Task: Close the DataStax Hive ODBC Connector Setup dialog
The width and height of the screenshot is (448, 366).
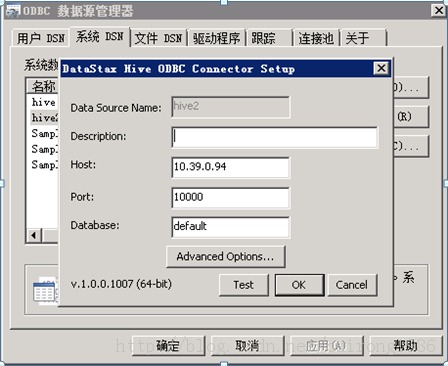Action: click(381, 68)
